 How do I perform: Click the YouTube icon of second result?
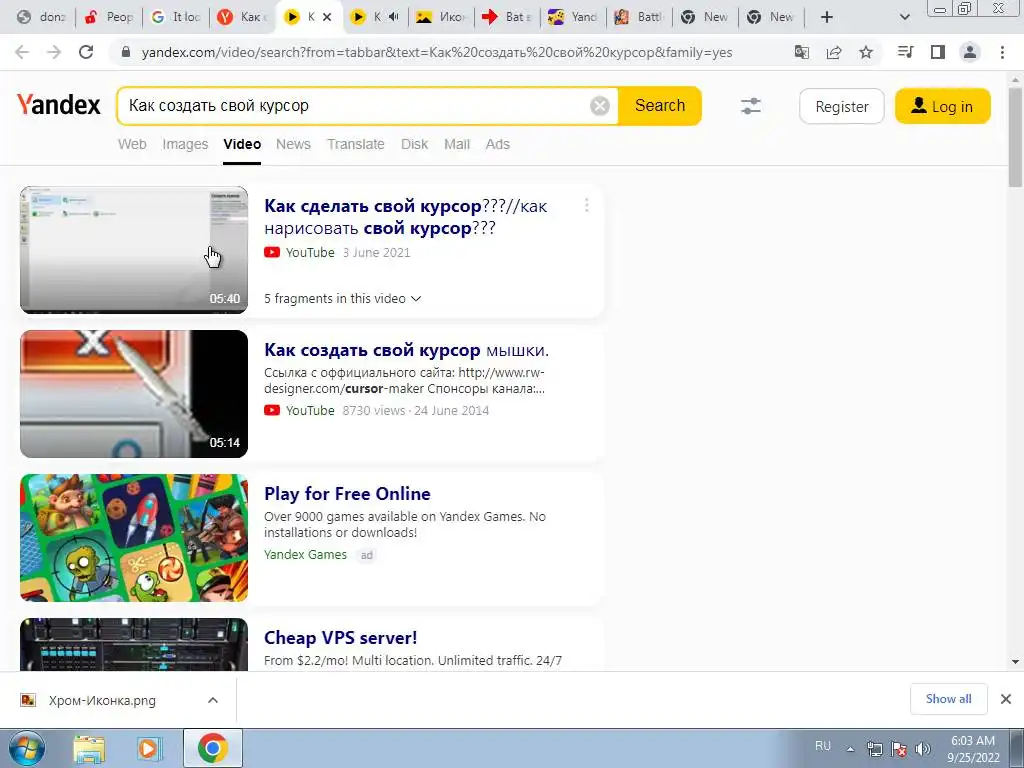pyautogui.click(x=272, y=410)
